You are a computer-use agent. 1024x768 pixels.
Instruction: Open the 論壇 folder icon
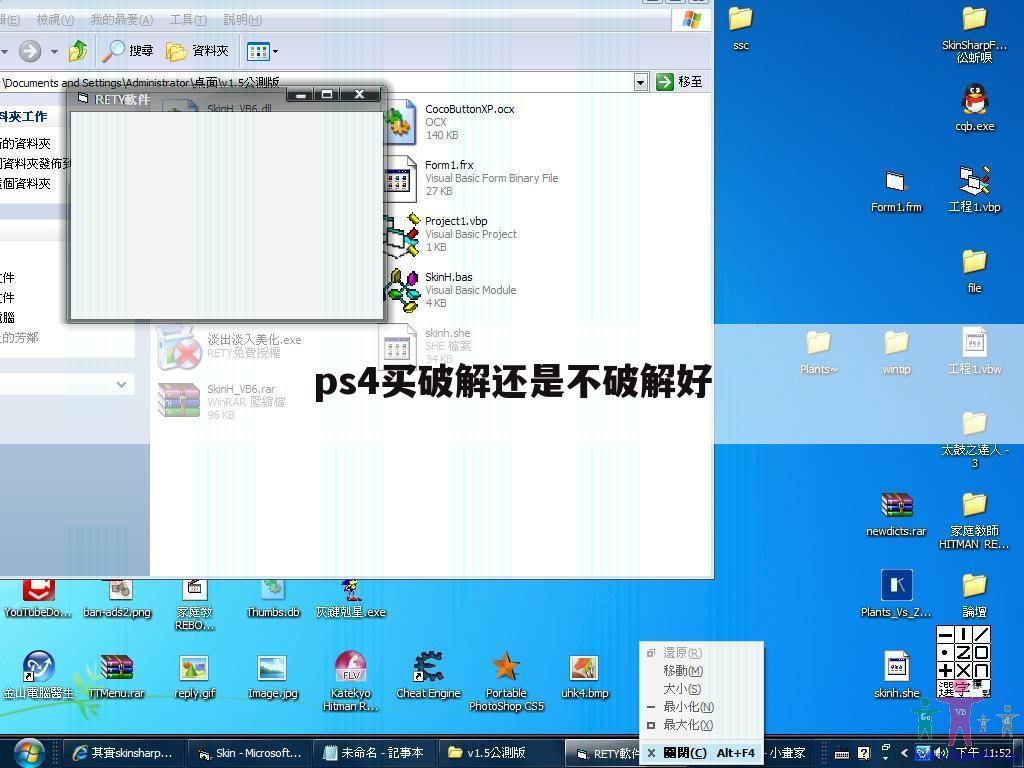(974, 586)
